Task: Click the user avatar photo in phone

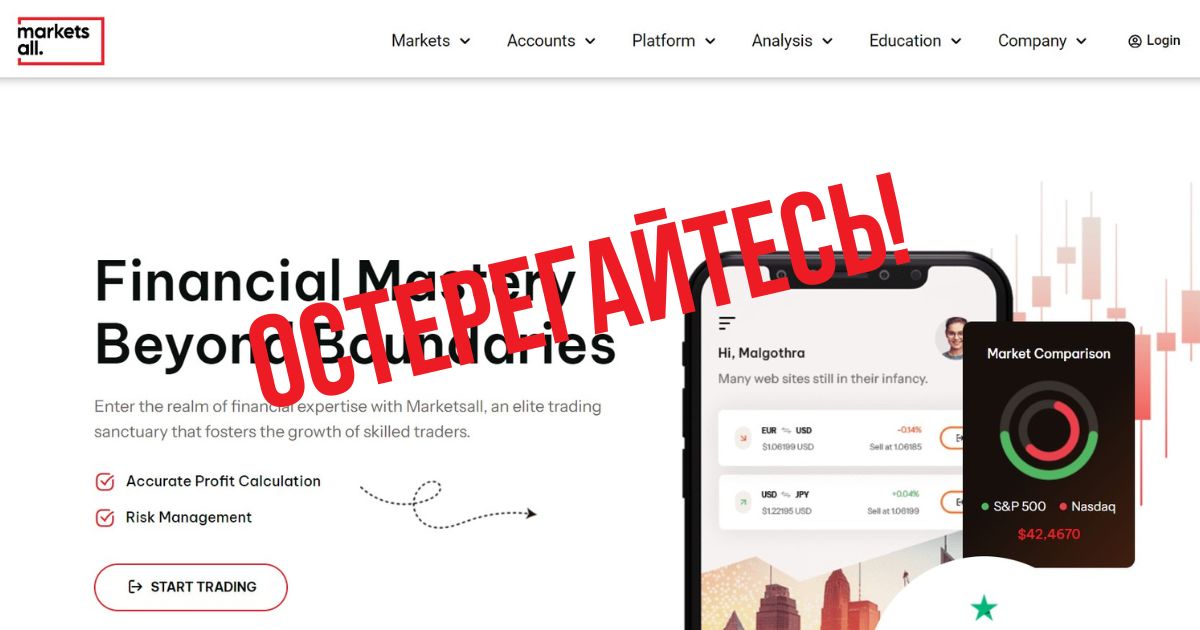Action: click(x=953, y=339)
